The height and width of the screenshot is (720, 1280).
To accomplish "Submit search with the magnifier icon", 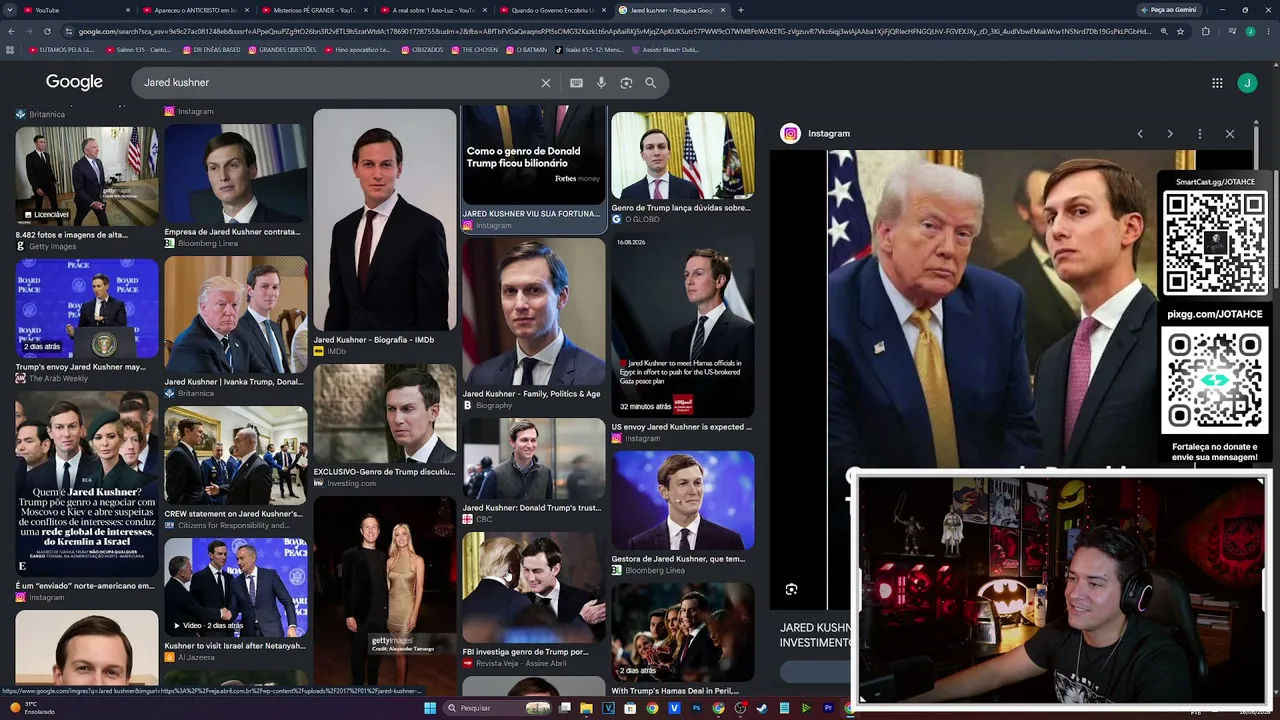I will point(651,83).
